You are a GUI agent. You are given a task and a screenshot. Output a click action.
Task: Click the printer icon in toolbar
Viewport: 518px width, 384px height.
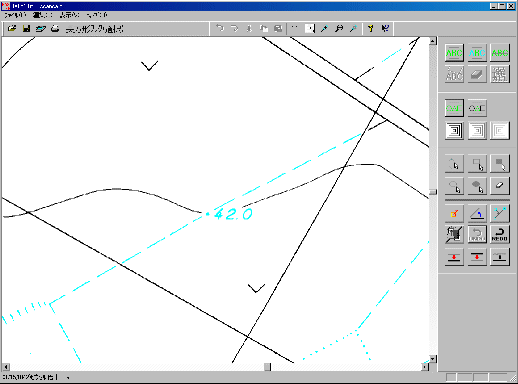point(55,29)
